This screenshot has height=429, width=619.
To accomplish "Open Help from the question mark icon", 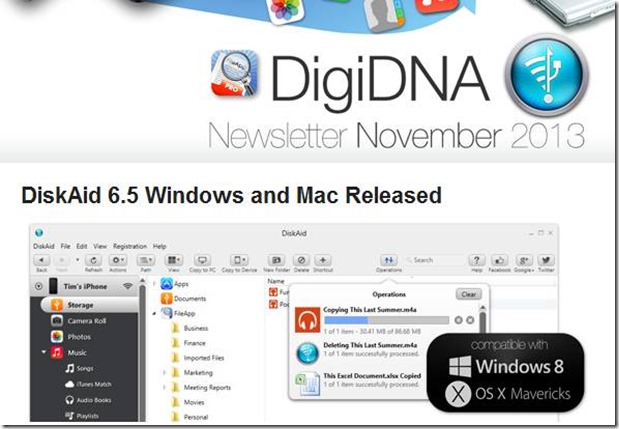I will click(476, 260).
